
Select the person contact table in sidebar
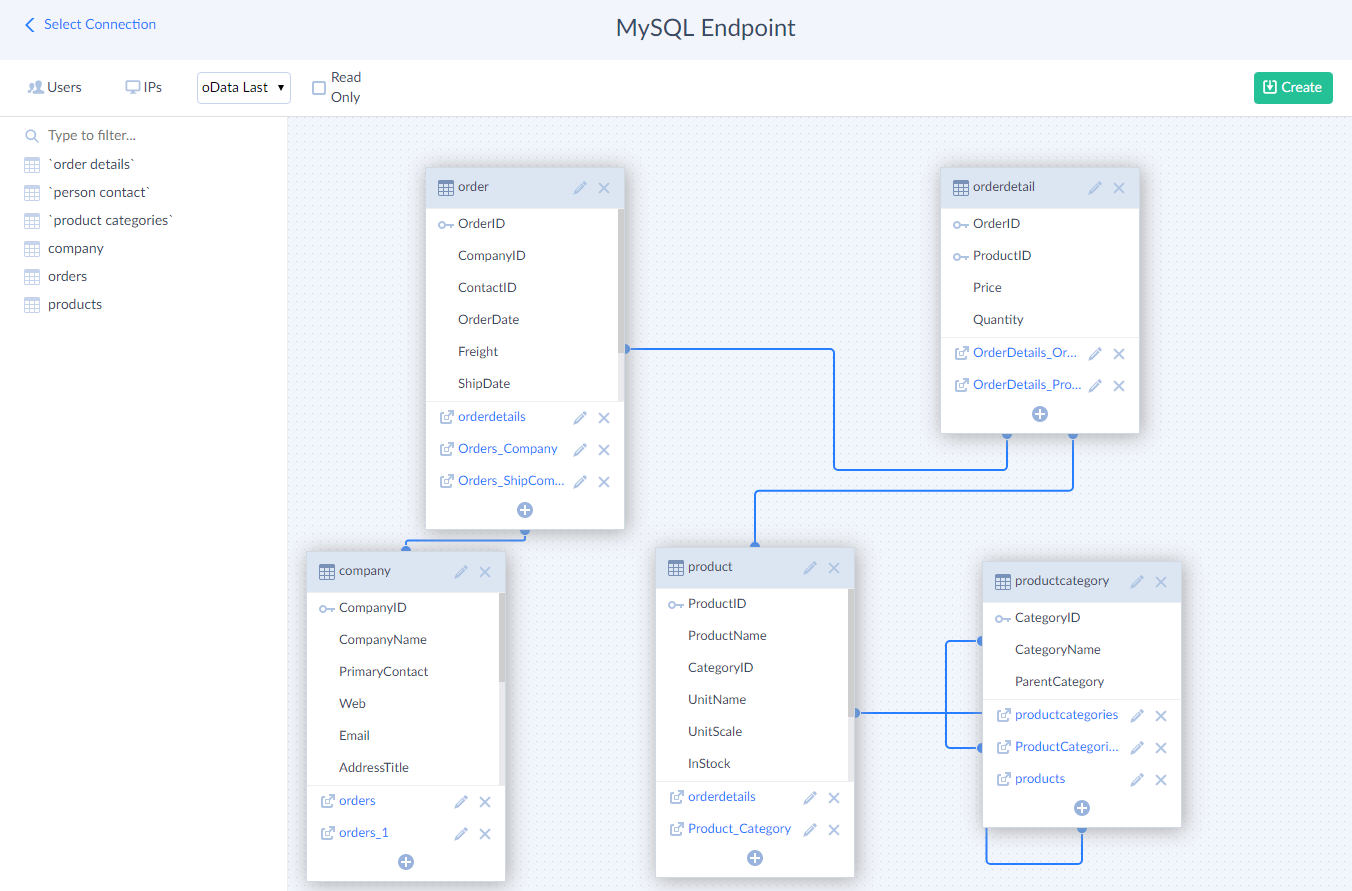pos(97,191)
